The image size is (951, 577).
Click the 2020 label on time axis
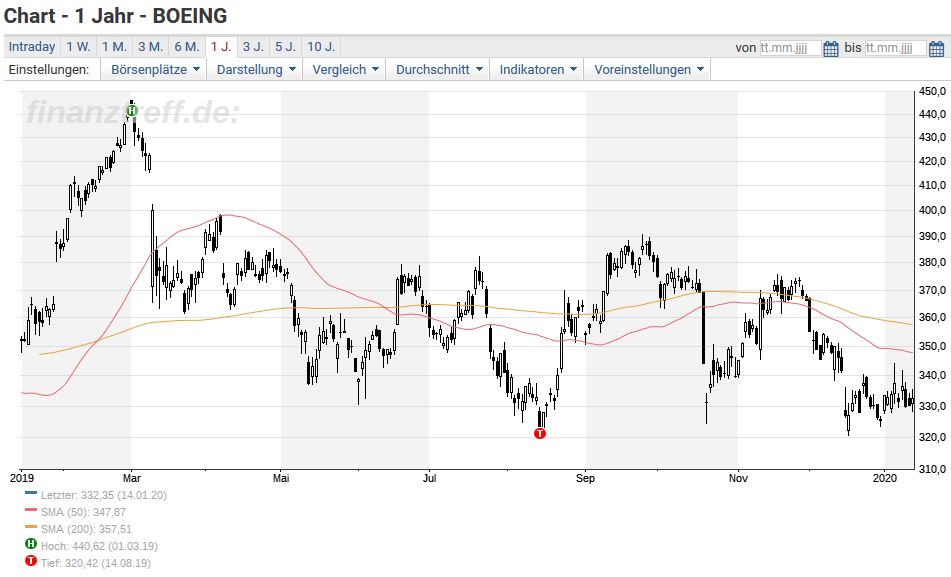[x=885, y=478]
